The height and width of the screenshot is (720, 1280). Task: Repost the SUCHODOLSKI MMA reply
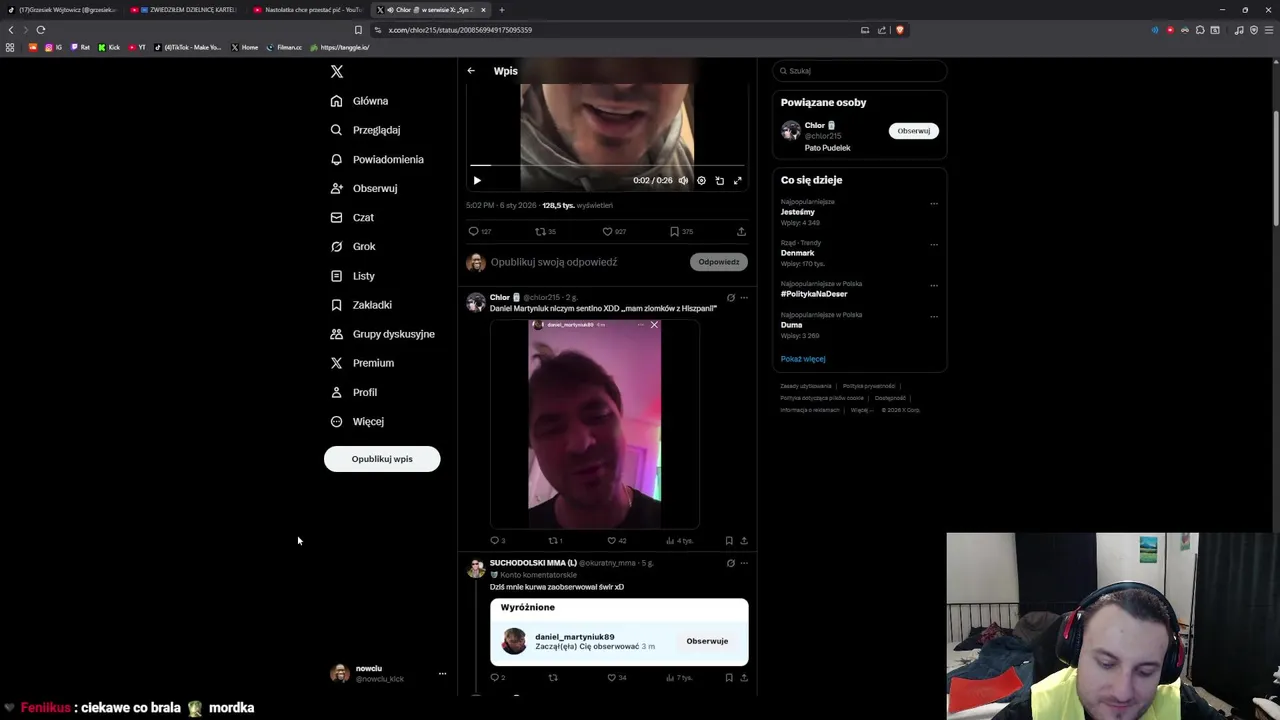point(553,678)
